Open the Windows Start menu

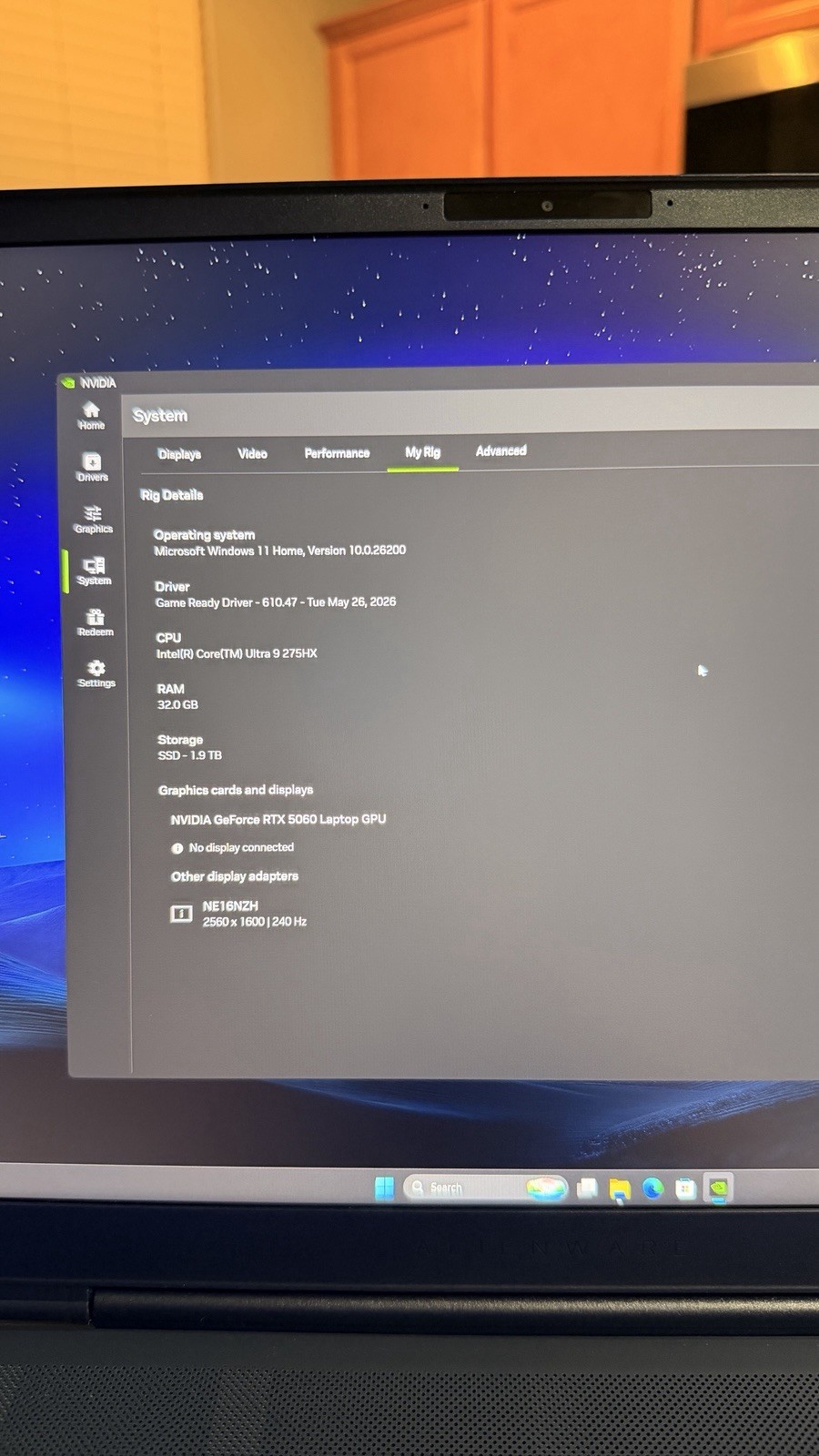[384, 1188]
